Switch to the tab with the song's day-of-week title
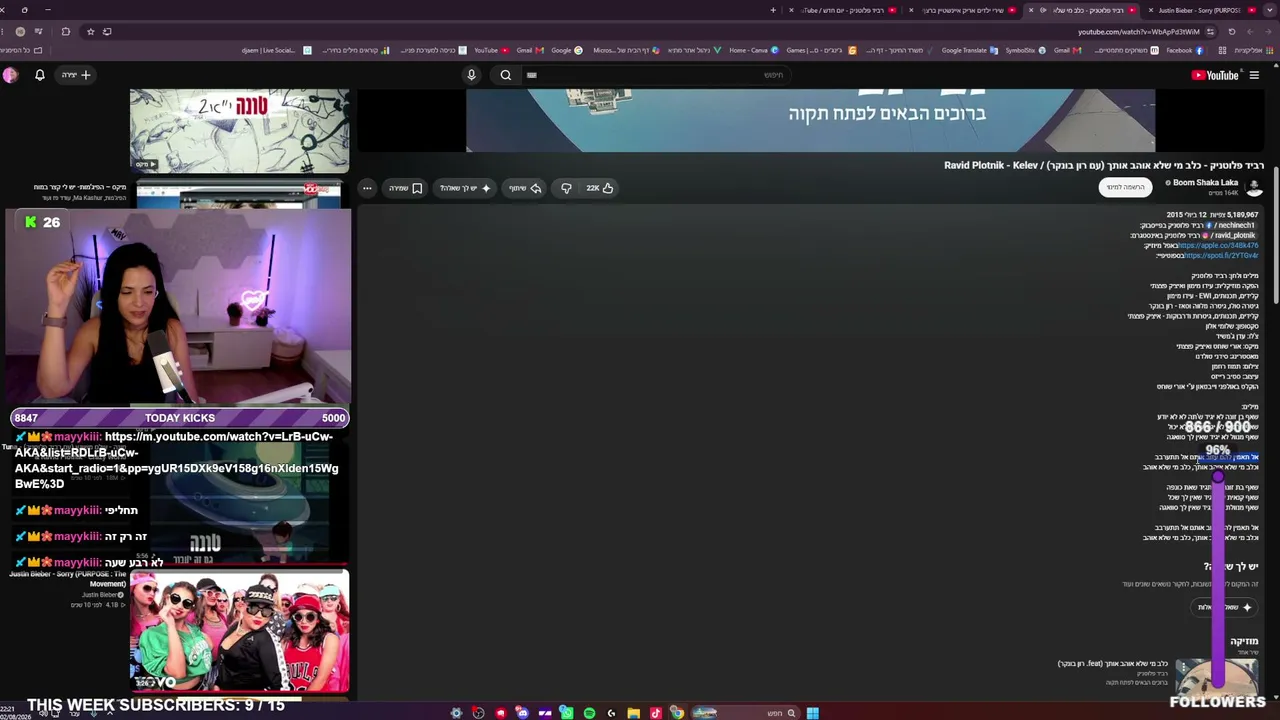This screenshot has width=1280, height=720. pyautogui.click(x=844, y=10)
